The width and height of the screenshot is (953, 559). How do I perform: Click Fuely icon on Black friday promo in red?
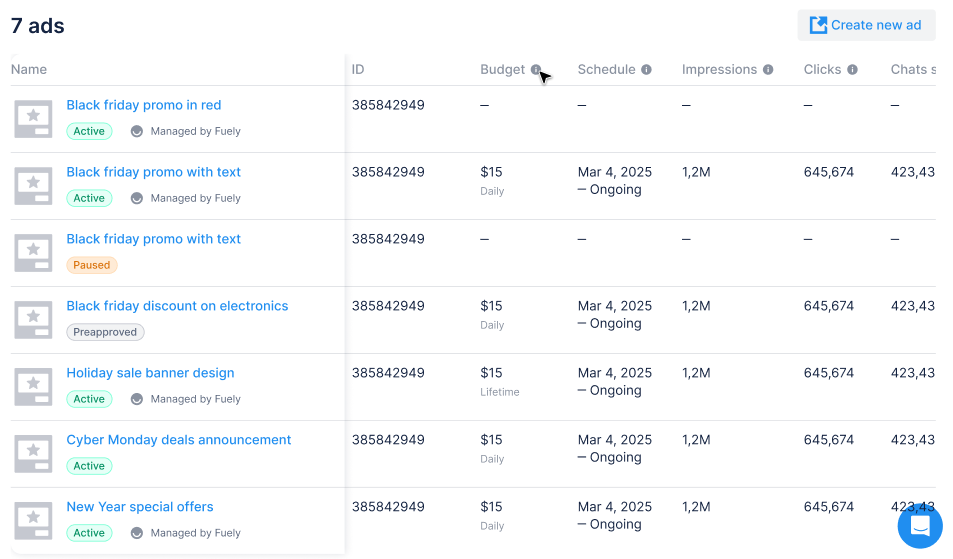coord(137,131)
